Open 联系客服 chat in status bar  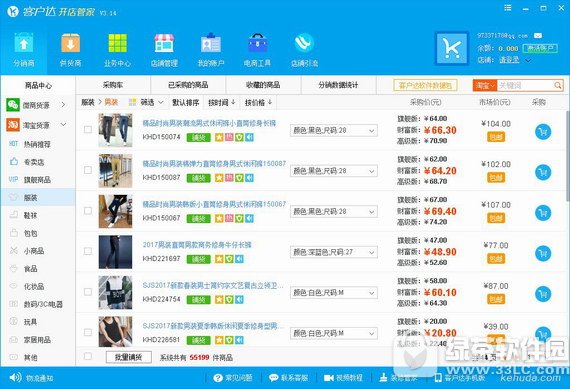289,378
